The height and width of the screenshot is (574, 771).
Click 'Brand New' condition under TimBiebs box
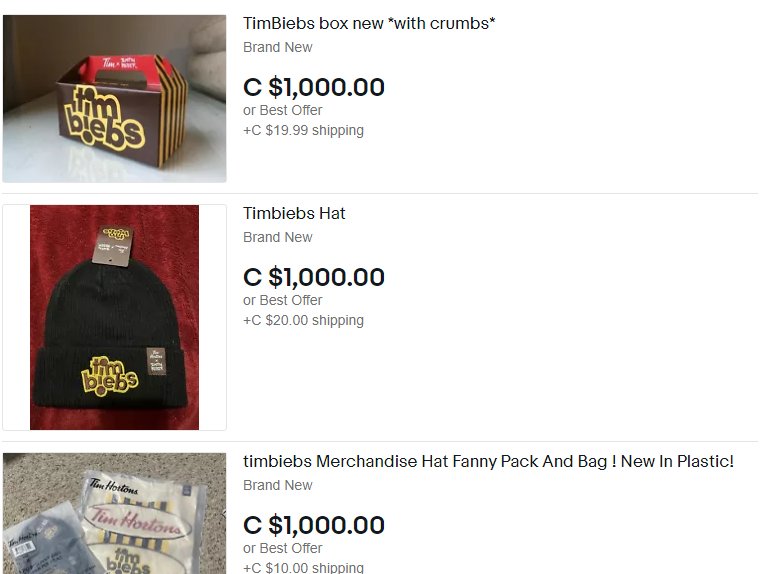(278, 47)
